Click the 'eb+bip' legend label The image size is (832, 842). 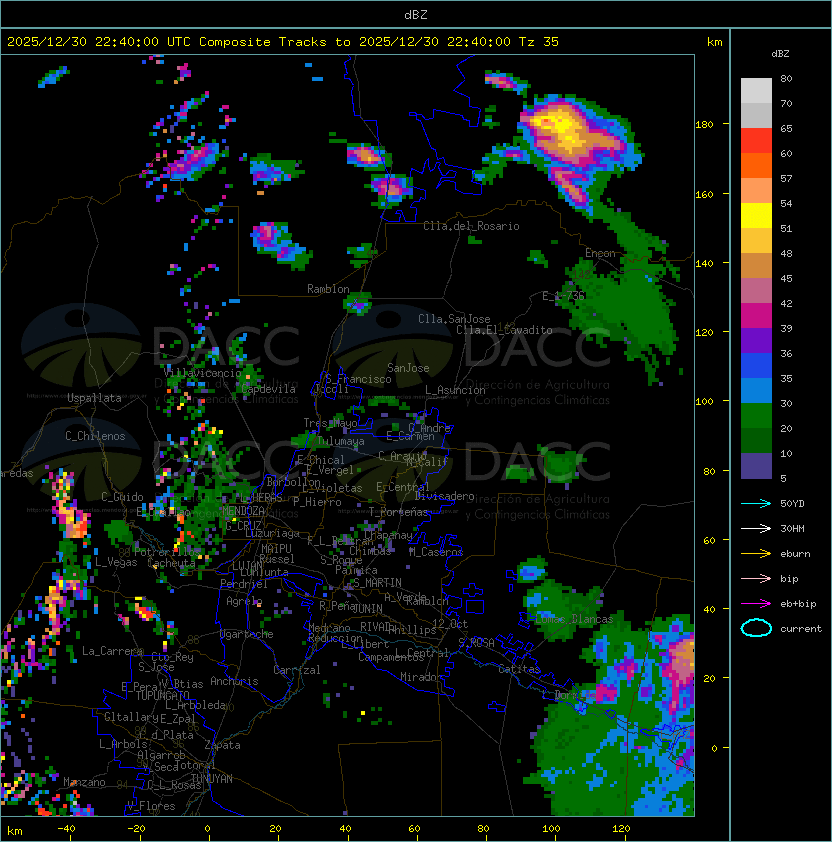(x=798, y=604)
